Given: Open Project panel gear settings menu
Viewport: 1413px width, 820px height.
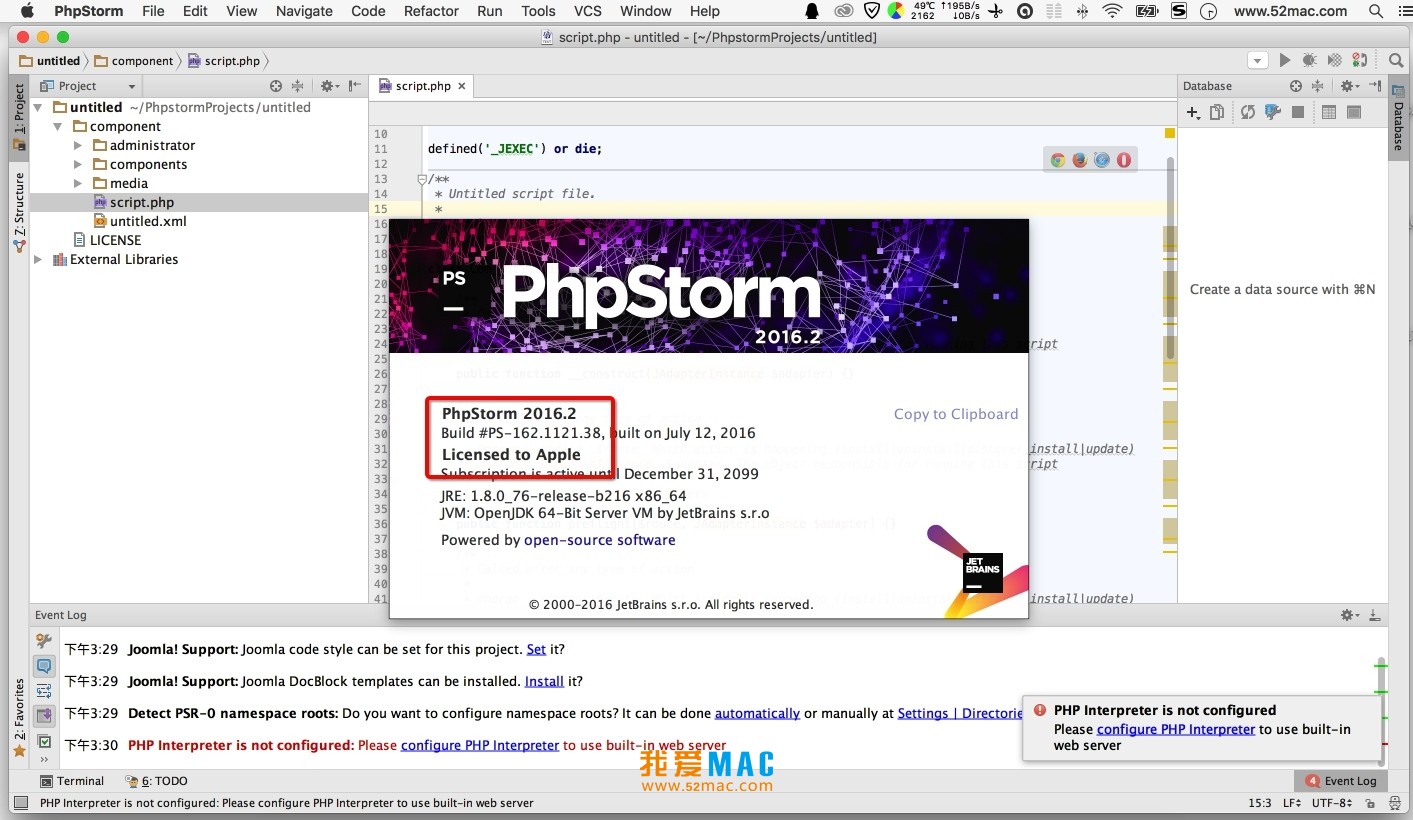Looking at the screenshot, I should 328,86.
